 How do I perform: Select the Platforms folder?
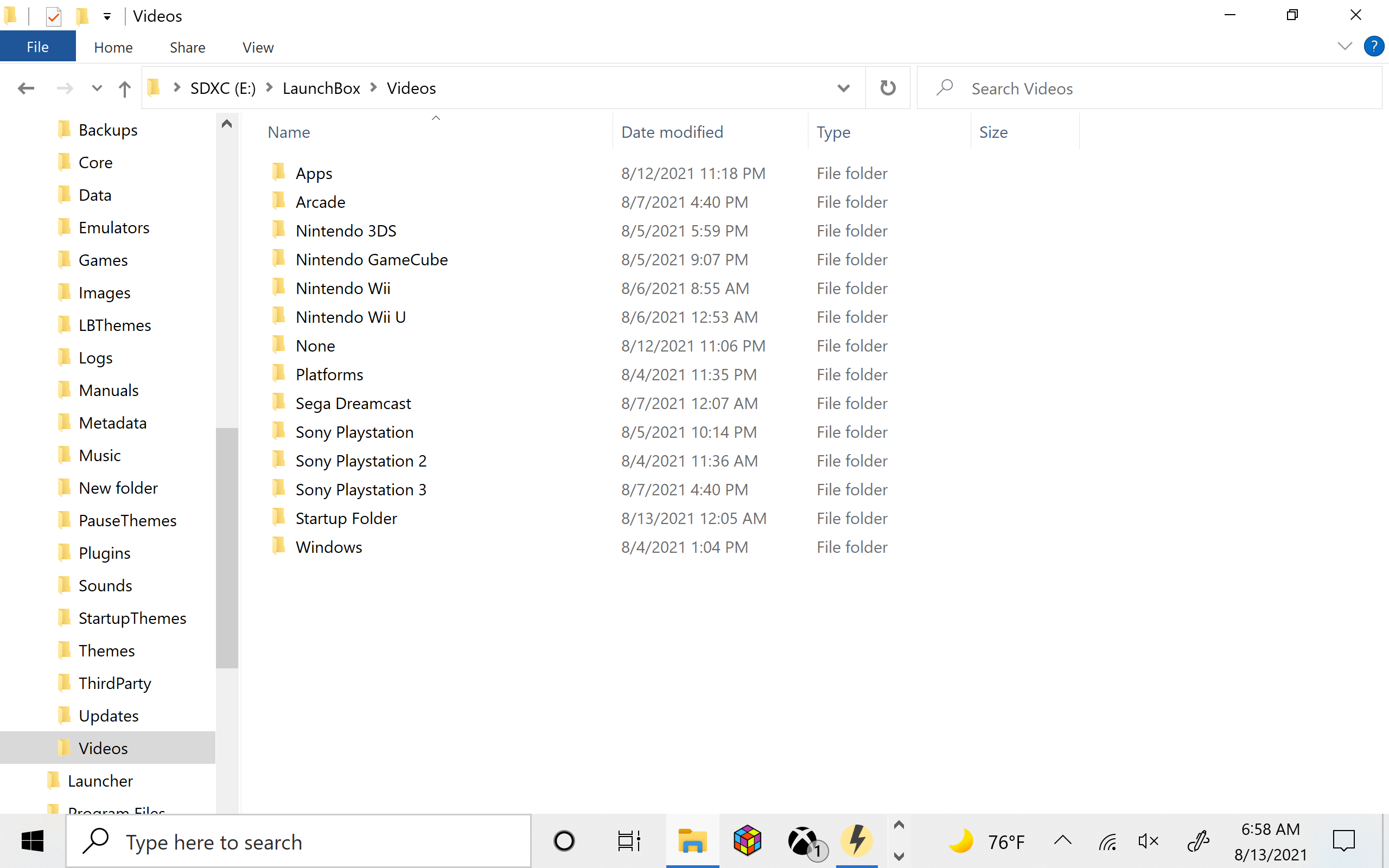[329, 374]
